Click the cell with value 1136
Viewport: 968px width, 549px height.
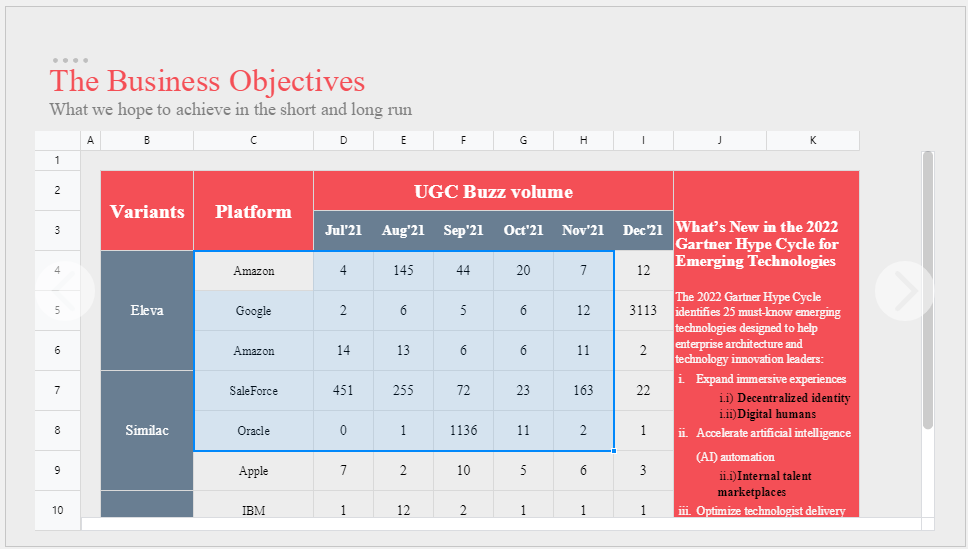pos(463,430)
